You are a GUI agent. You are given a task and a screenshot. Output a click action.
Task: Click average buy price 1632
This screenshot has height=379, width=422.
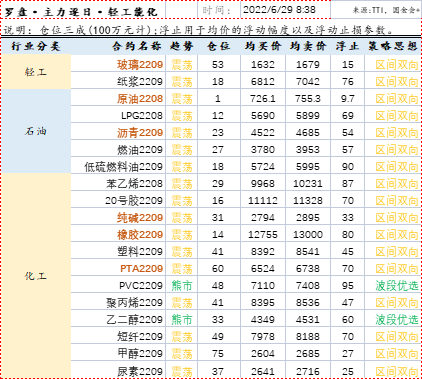click(263, 65)
